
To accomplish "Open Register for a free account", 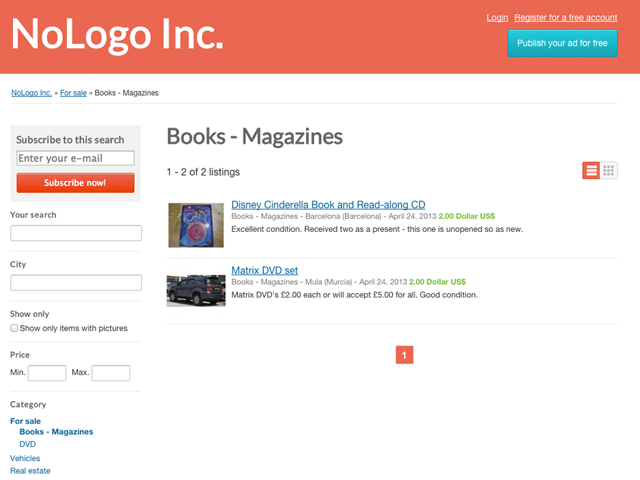I will pyautogui.click(x=565, y=18).
